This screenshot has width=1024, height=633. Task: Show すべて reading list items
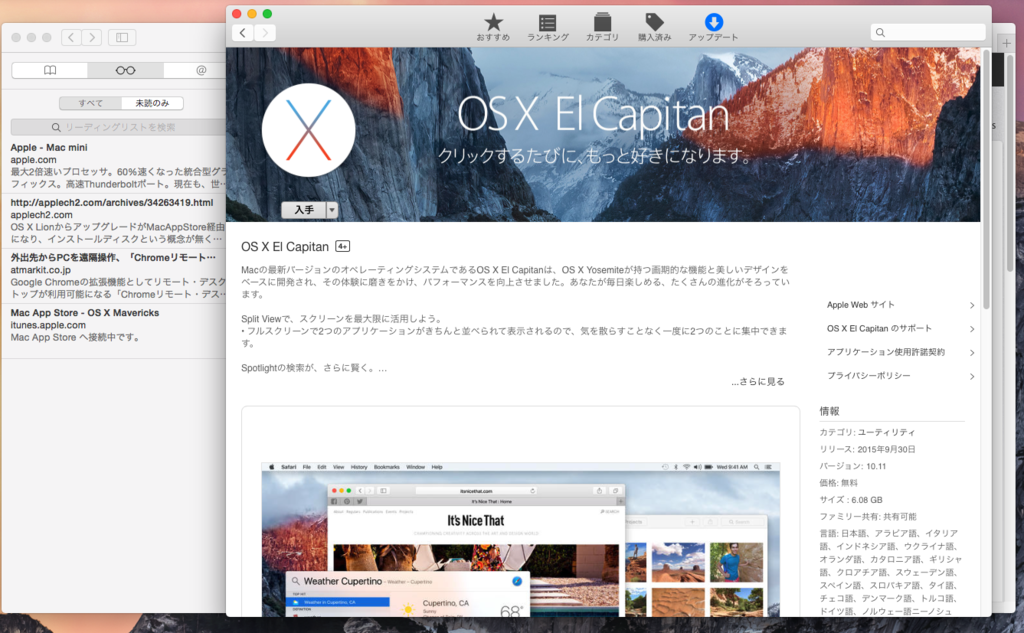[90, 103]
